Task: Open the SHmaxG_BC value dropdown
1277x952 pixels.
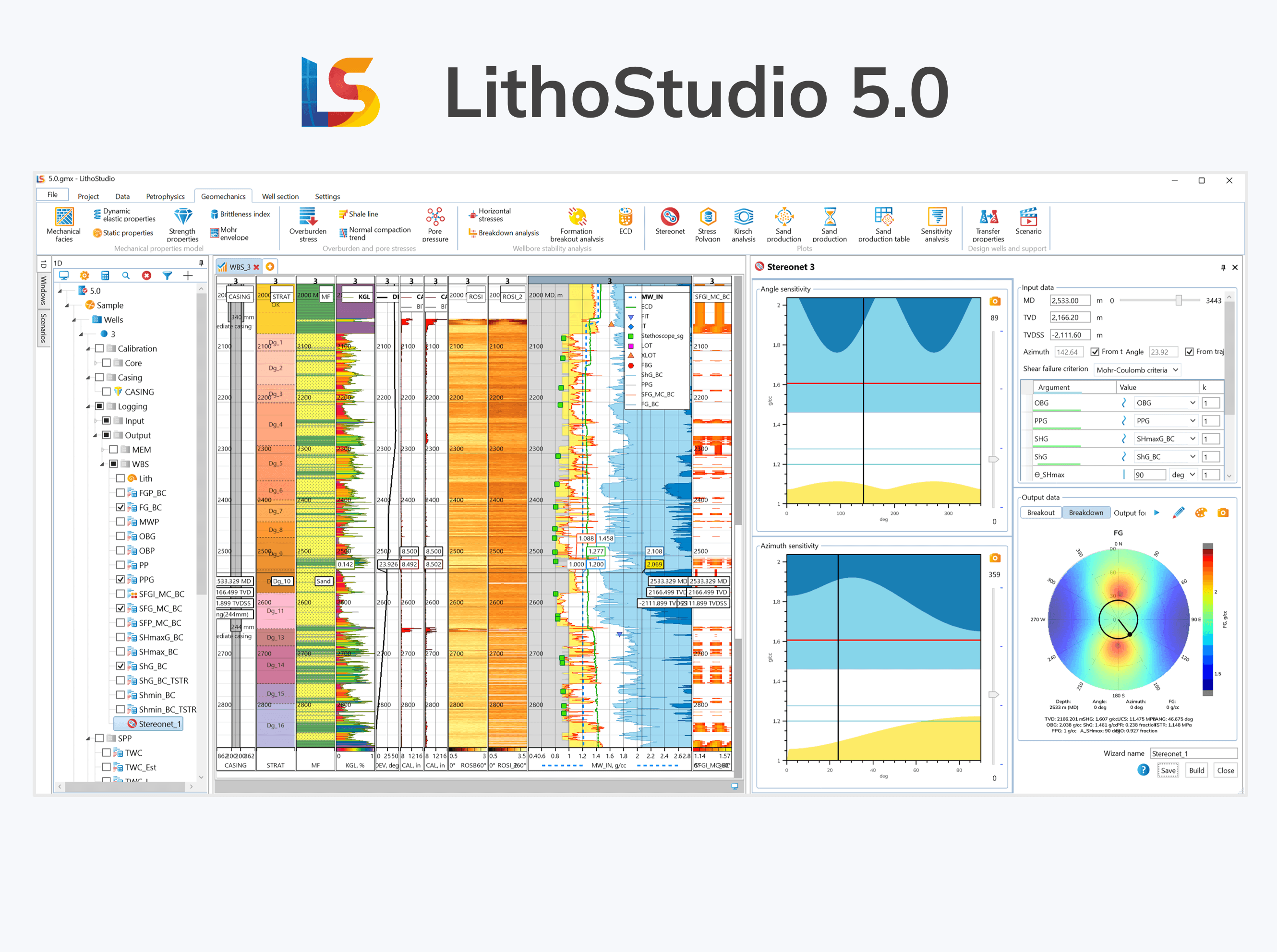Action: (x=1166, y=439)
